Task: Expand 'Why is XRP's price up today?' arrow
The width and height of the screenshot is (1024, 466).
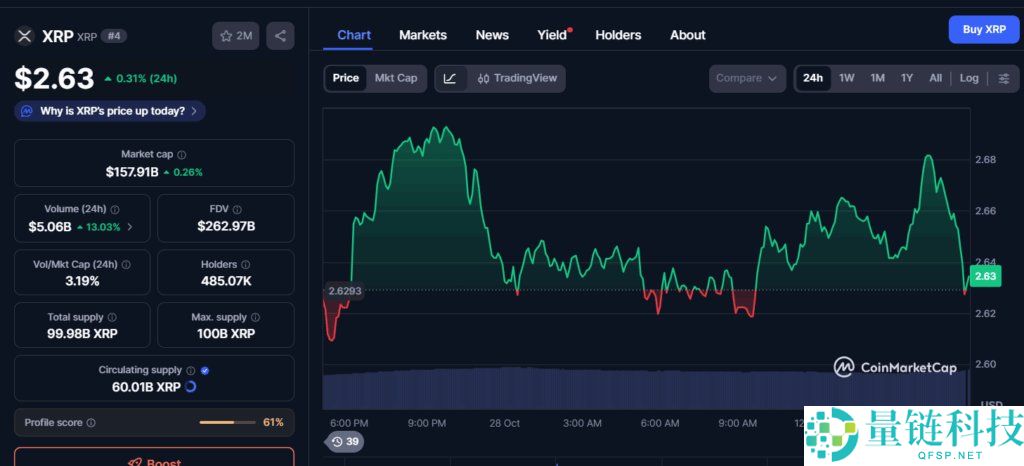Action: (x=195, y=111)
